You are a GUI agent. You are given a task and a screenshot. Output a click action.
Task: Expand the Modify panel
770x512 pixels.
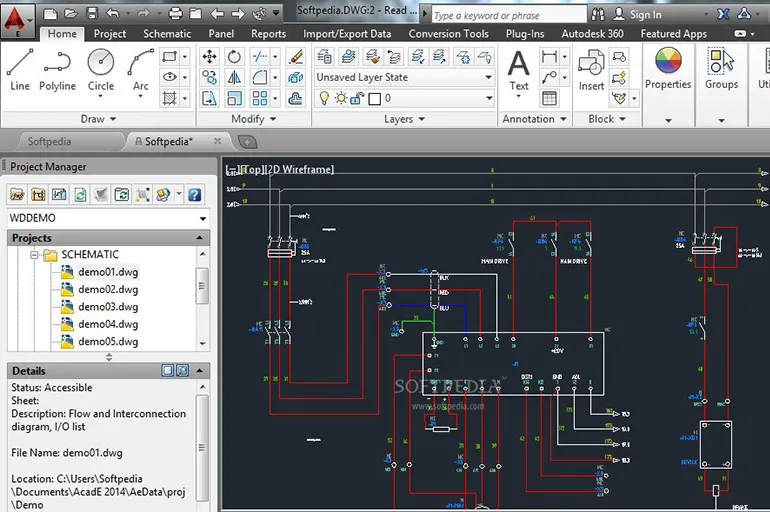click(253, 119)
